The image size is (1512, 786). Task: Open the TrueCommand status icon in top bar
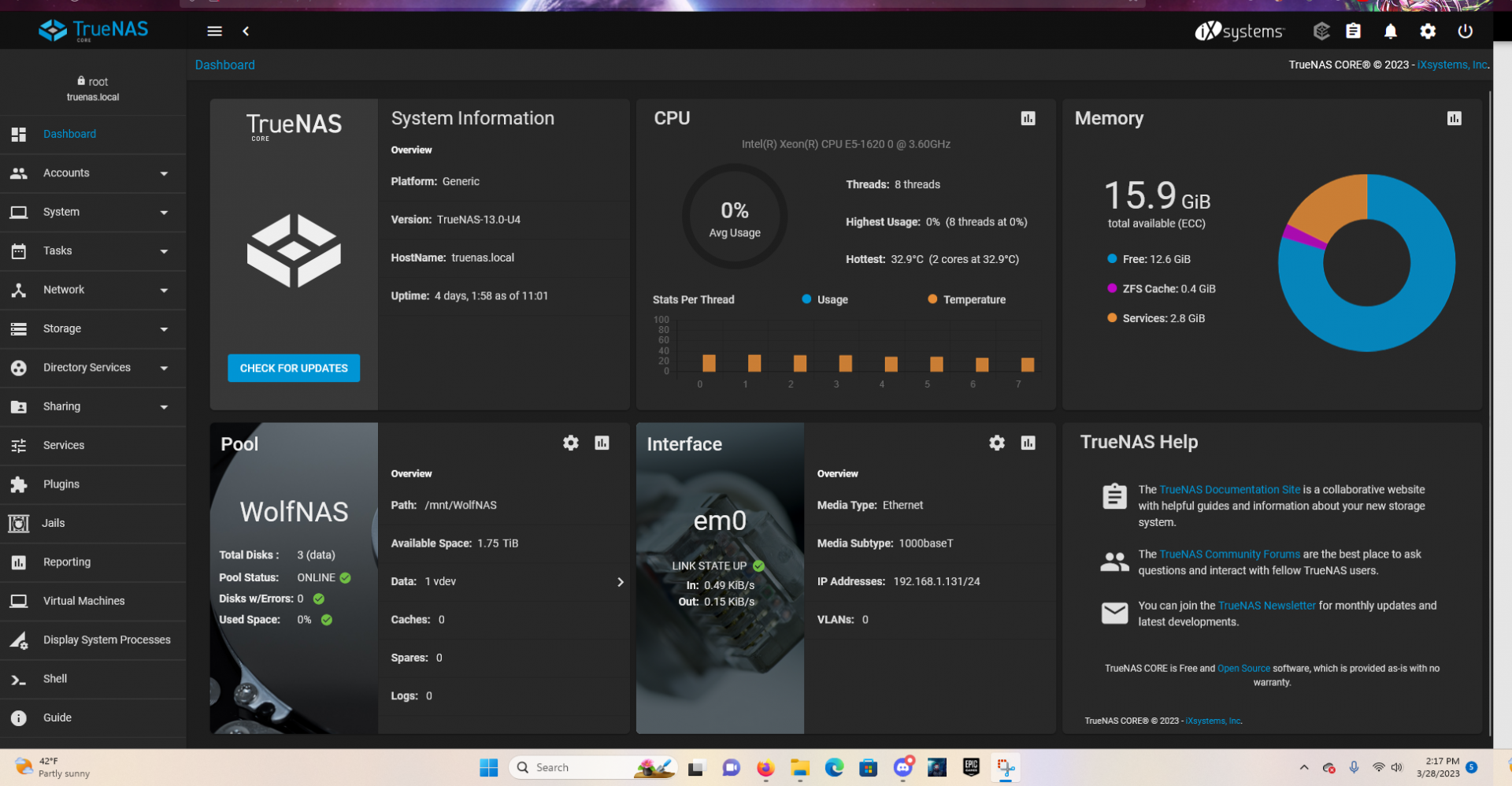pyautogui.click(x=1321, y=31)
